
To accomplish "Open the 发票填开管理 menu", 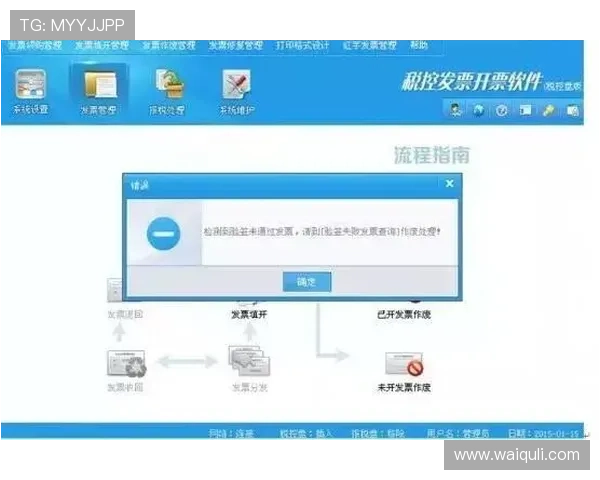I will 101,46.
